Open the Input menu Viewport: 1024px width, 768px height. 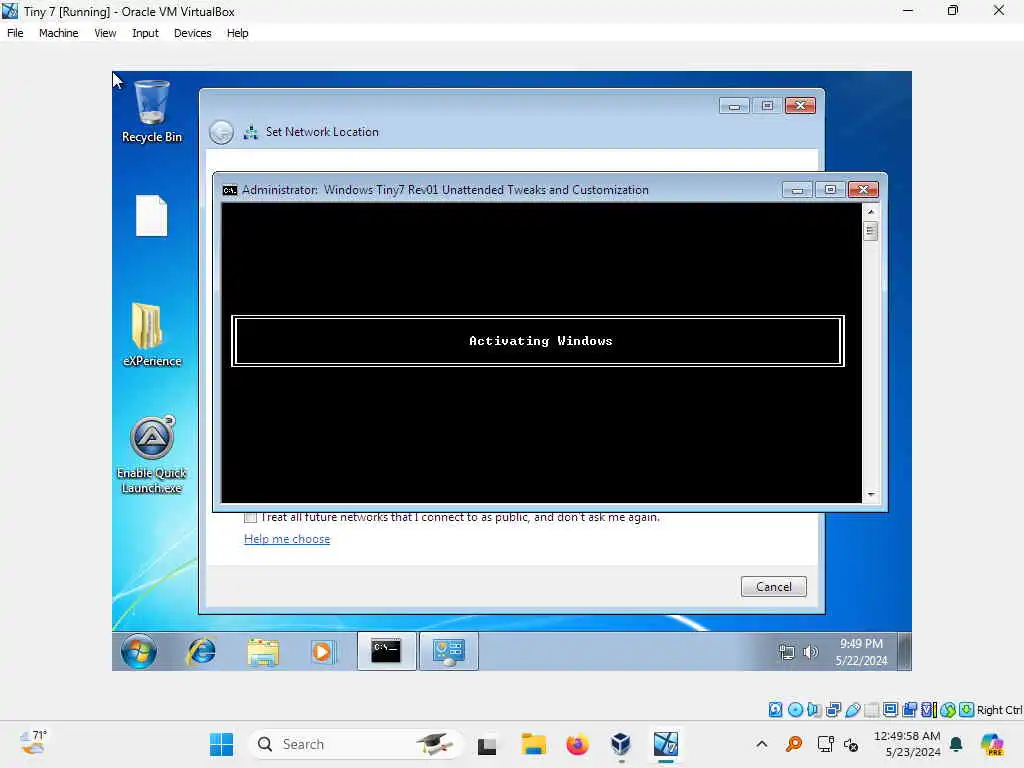pyautogui.click(x=145, y=33)
